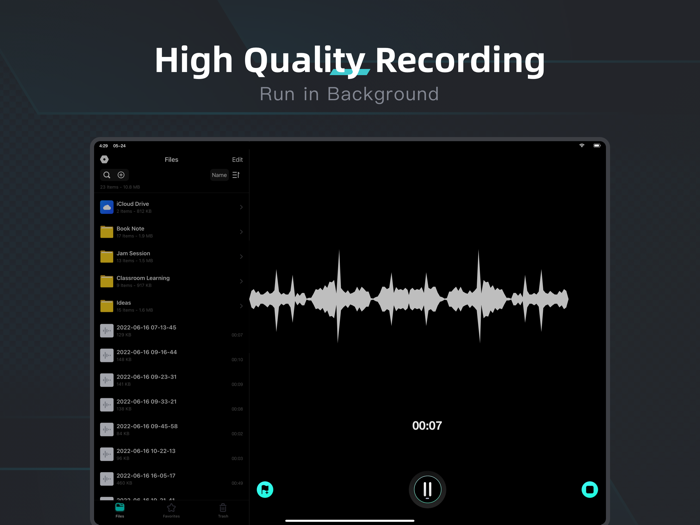Image resolution: width=700 pixels, height=525 pixels.
Task: Toggle sort order icon next to Name
Action: point(236,175)
